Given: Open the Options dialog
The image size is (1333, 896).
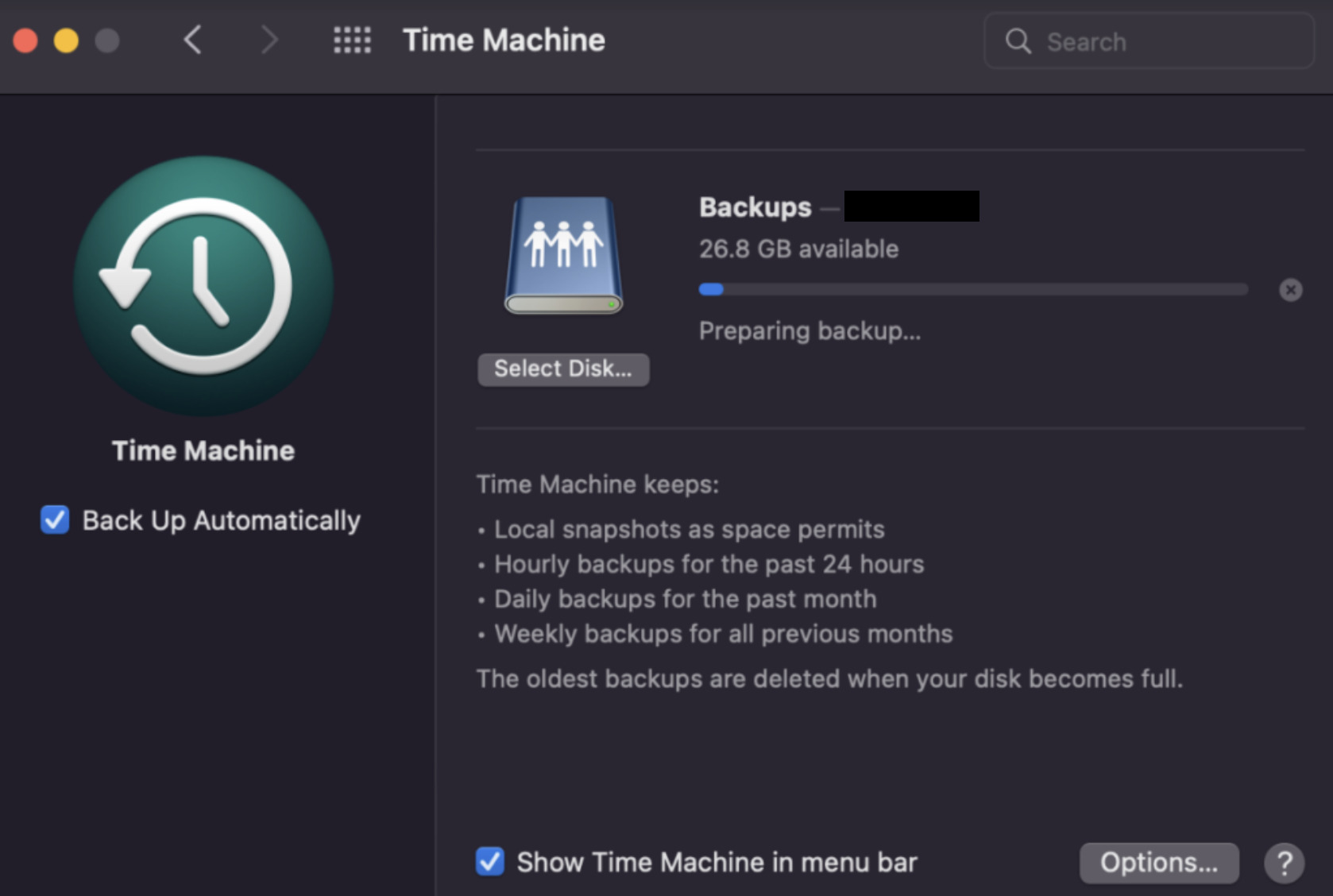Looking at the screenshot, I should 1159,863.
